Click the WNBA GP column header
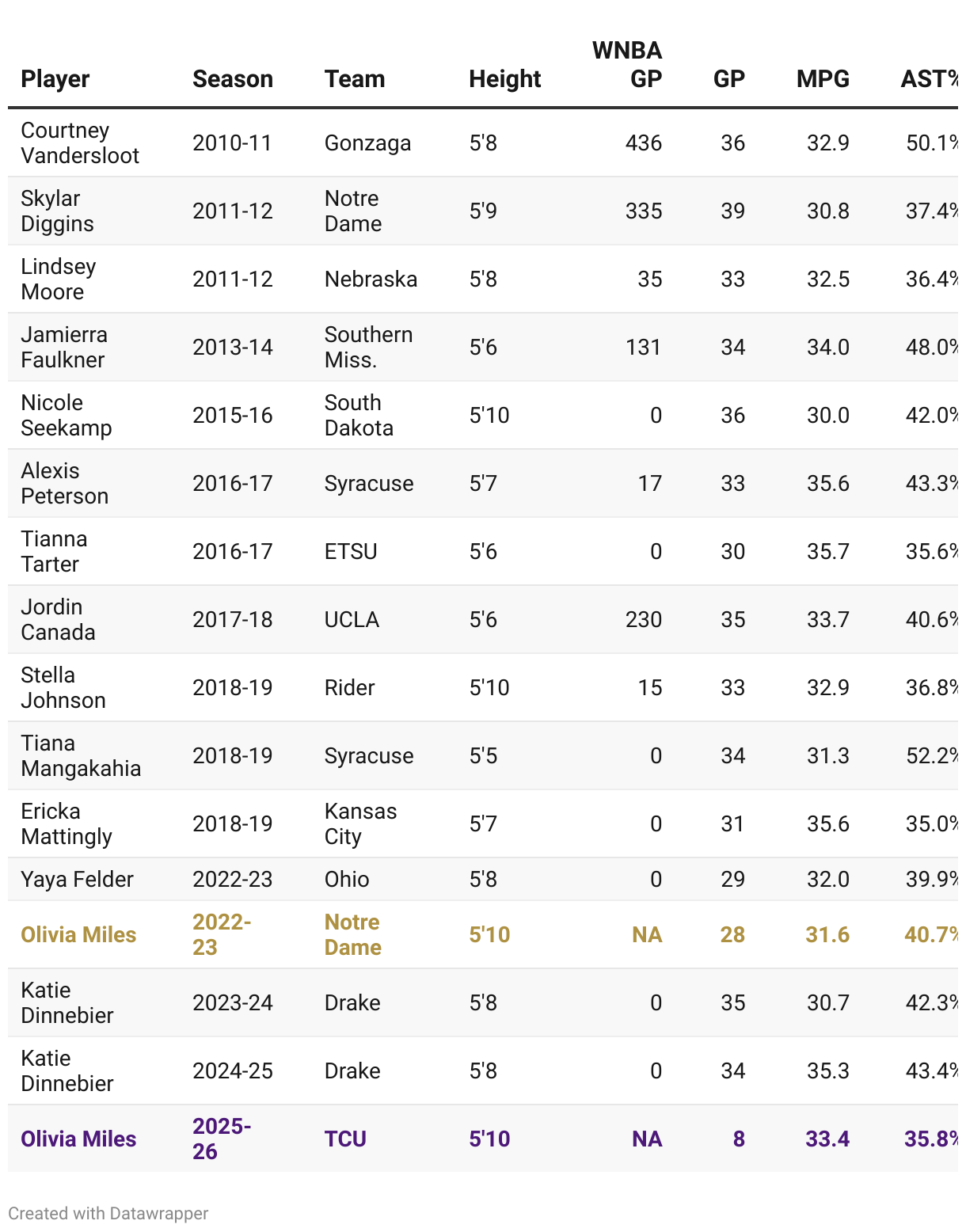Image resolution: width=966 pixels, height=1232 pixels. [626, 65]
